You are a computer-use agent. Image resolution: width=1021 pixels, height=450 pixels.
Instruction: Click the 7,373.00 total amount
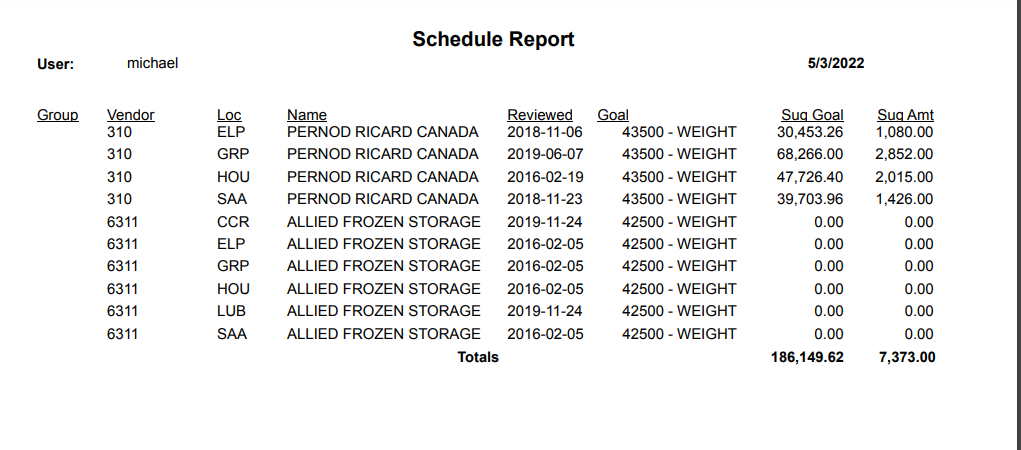(x=907, y=358)
